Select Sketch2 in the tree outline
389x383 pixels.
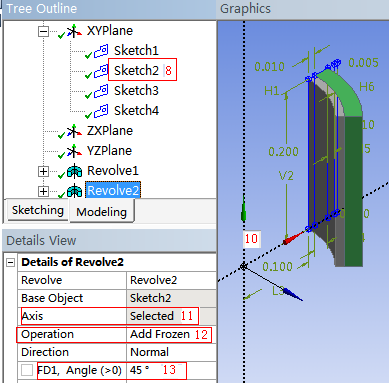136,70
